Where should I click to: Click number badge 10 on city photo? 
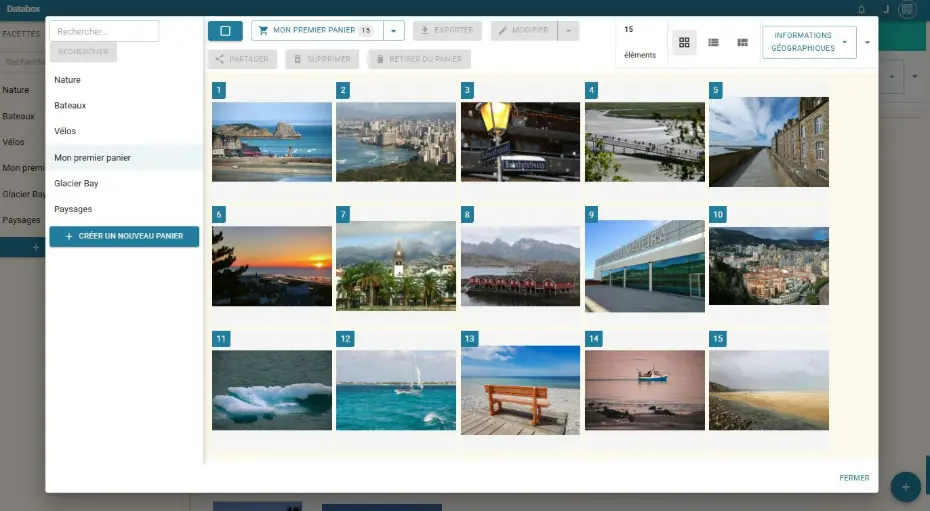pyautogui.click(x=718, y=215)
